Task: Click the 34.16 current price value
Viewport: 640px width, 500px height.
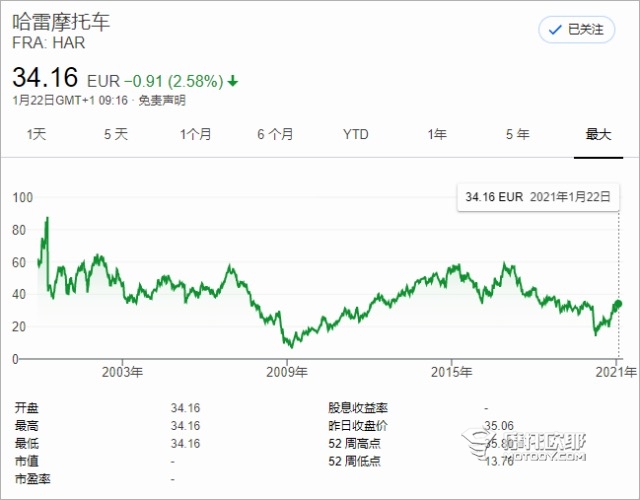Action: click(x=45, y=78)
